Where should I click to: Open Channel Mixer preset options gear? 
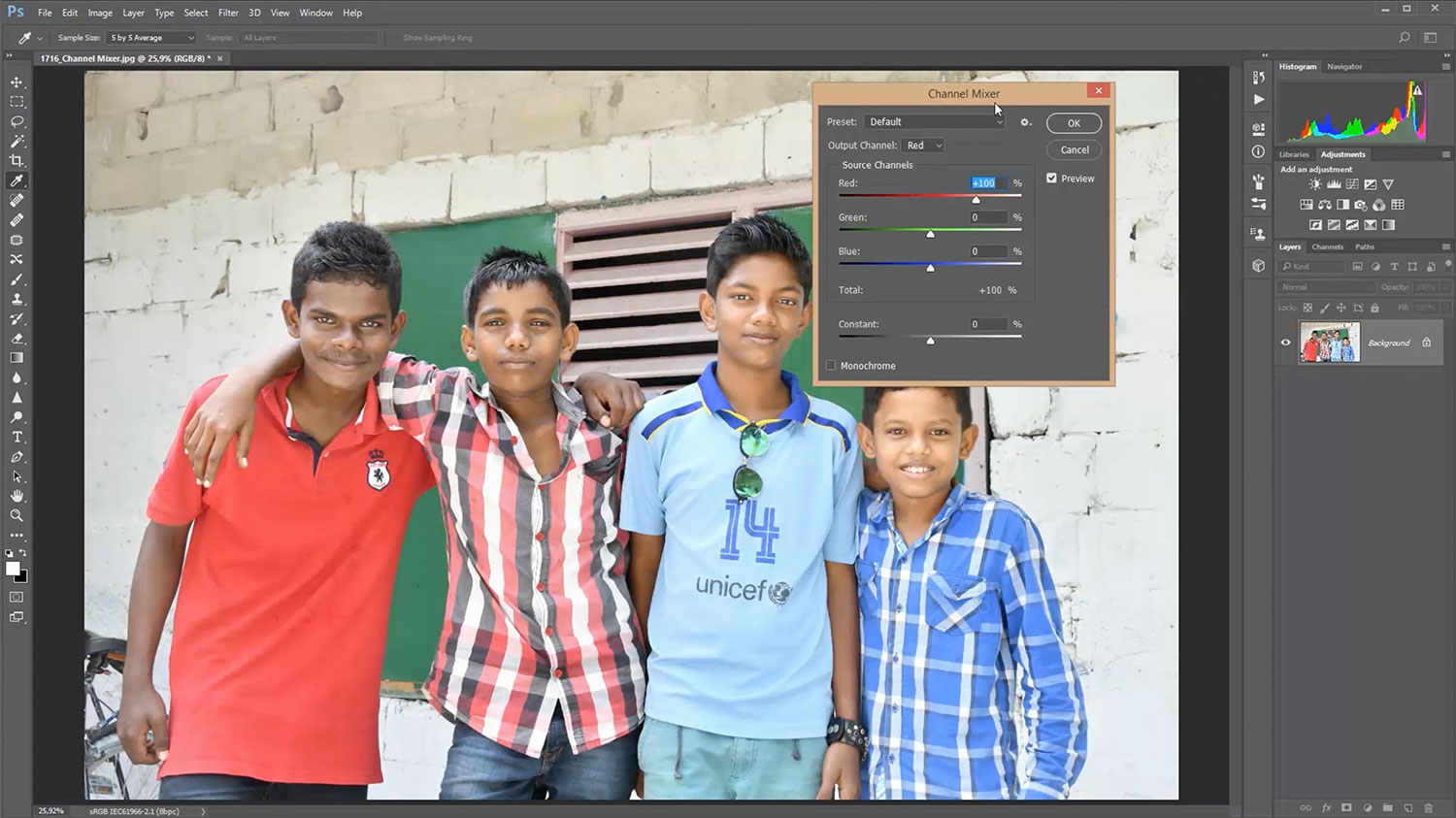click(x=1025, y=122)
